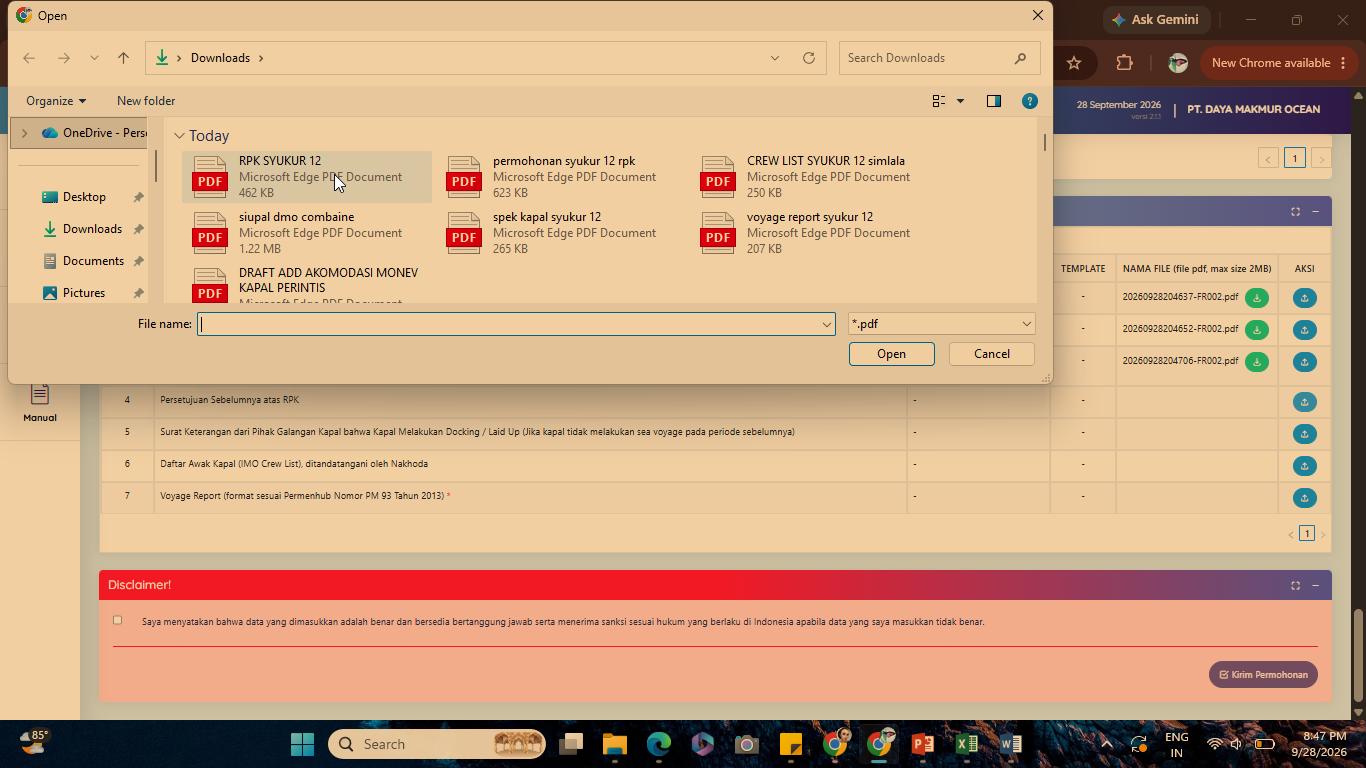The height and width of the screenshot is (768, 1366).
Task: Open the Excel icon in the taskbar
Action: point(966,744)
